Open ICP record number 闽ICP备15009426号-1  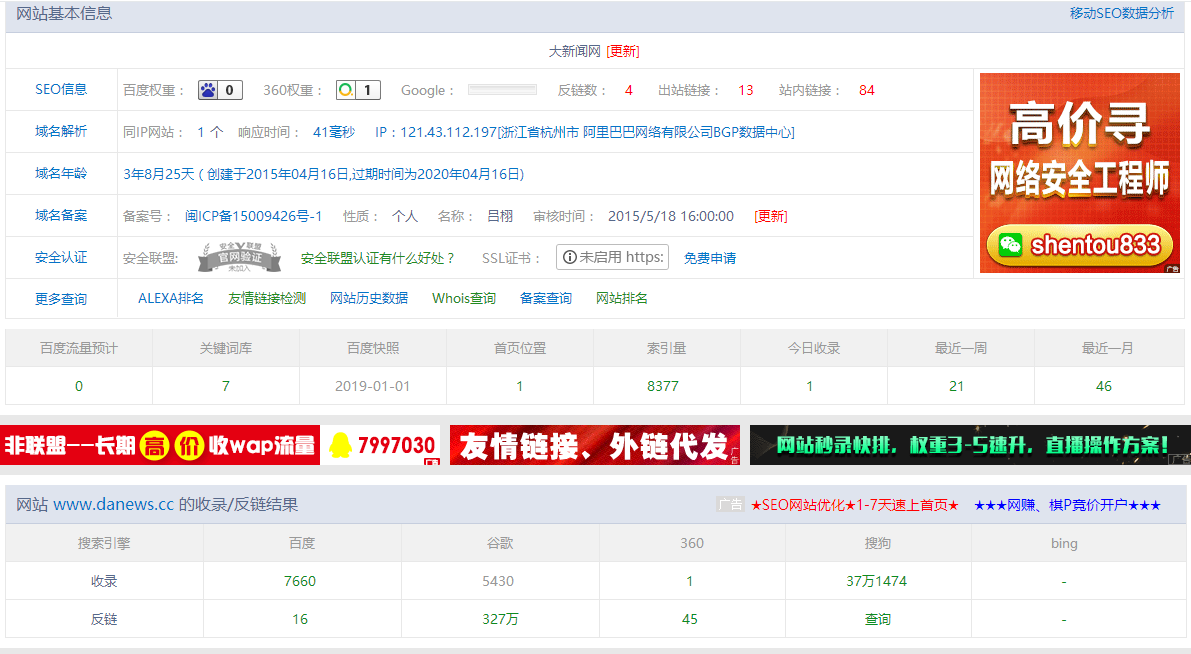coord(254,216)
